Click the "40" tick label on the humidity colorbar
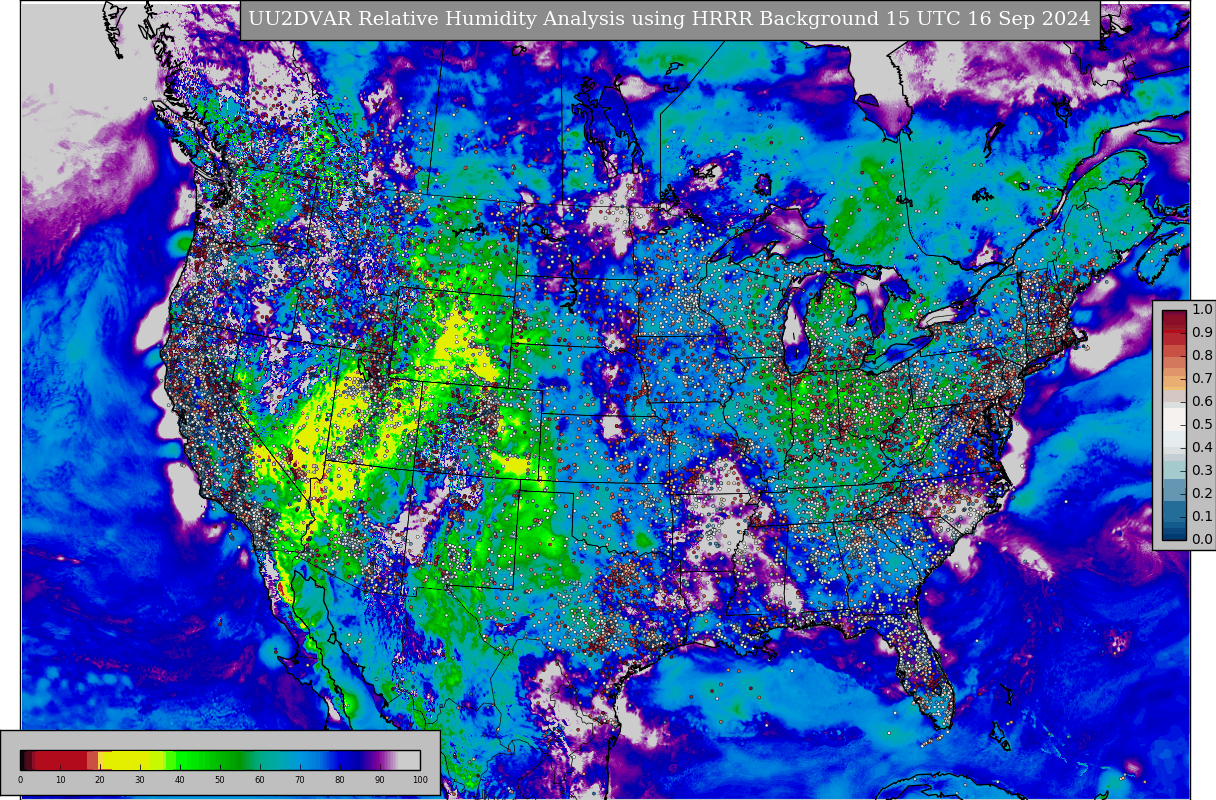1216x800 pixels. [x=180, y=780]
